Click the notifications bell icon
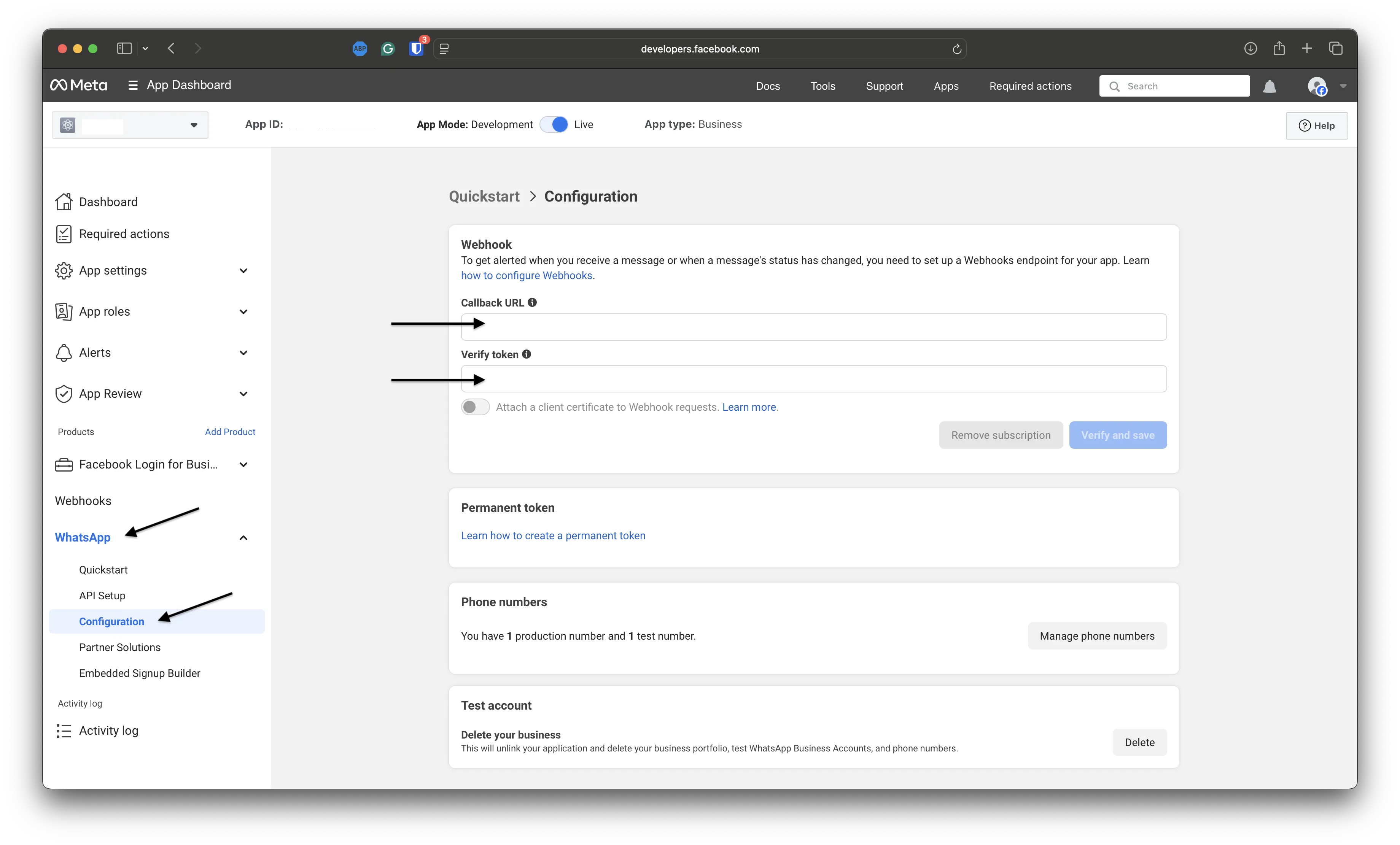 pos(1269,86)
